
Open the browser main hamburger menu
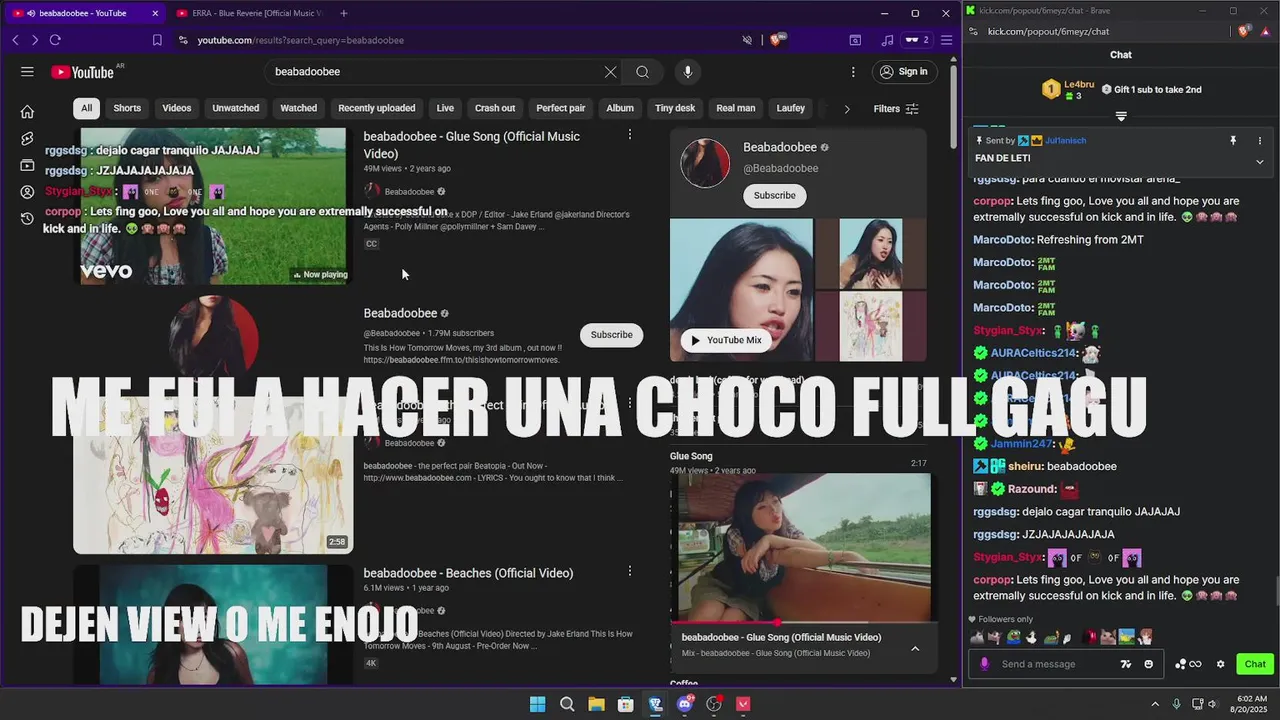tap(946, 40)
